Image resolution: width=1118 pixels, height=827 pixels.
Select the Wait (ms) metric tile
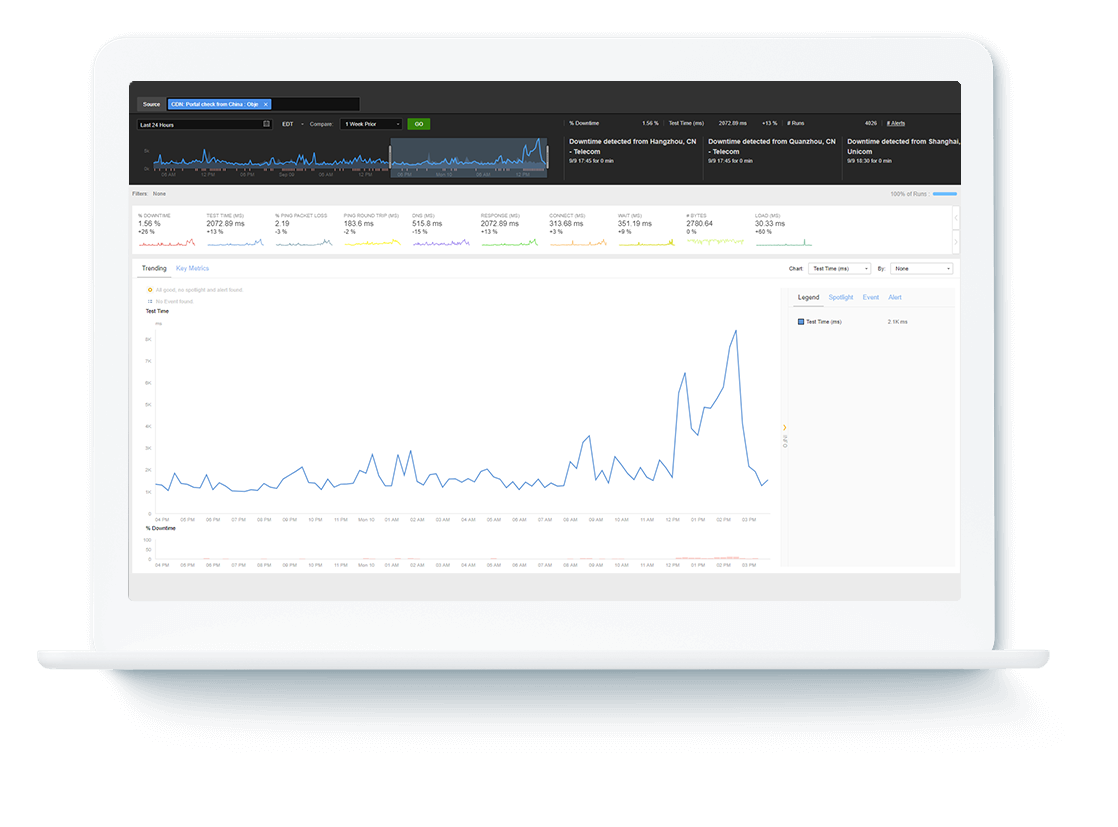[x=646, y=230]
